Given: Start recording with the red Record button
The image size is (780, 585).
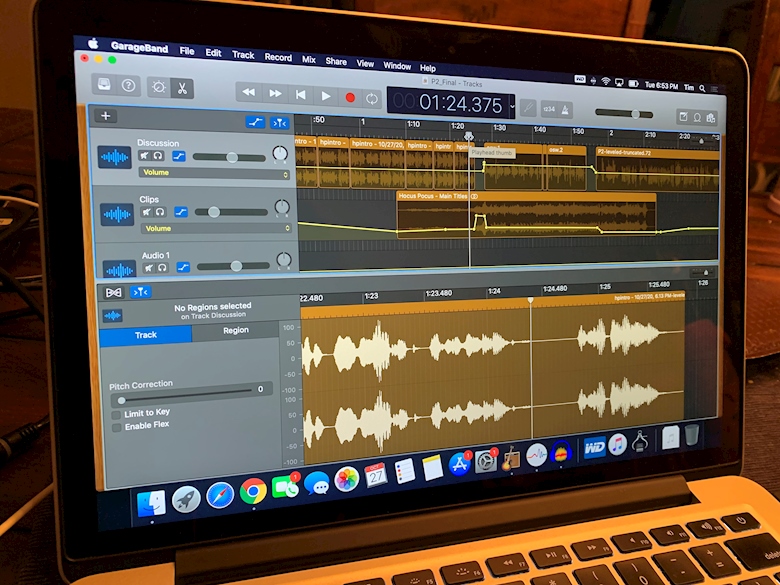Looking at the screenshot, I should [350, 98].
